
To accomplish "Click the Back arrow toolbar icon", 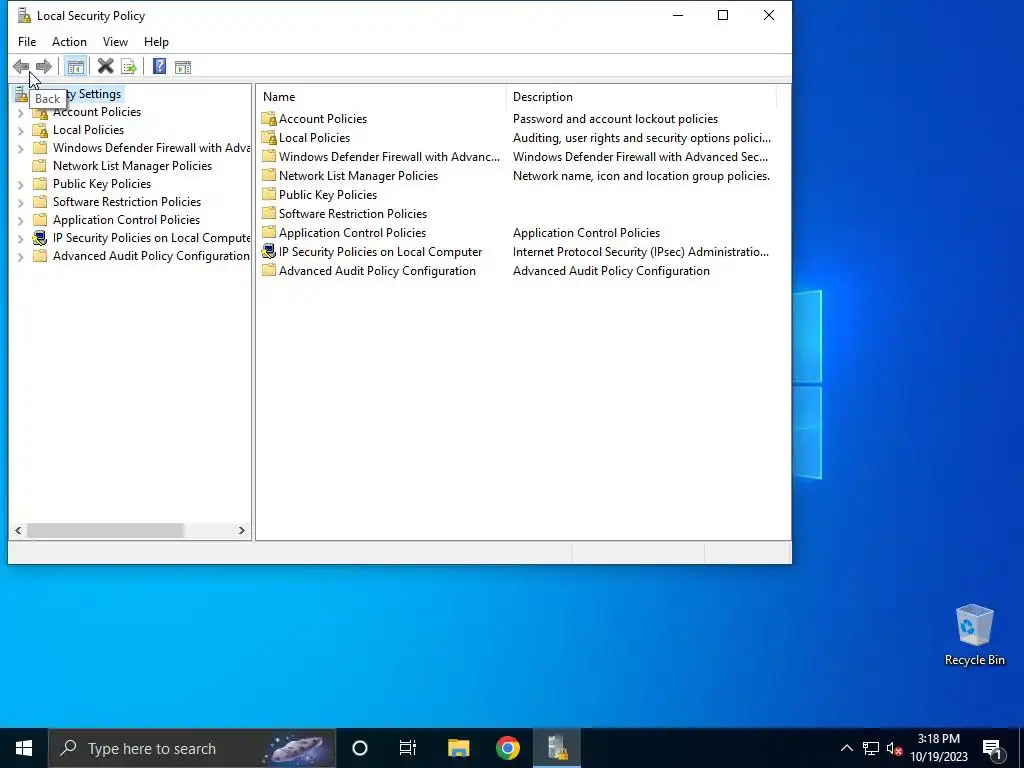I will pyautogui.click(x=21, y=67).
